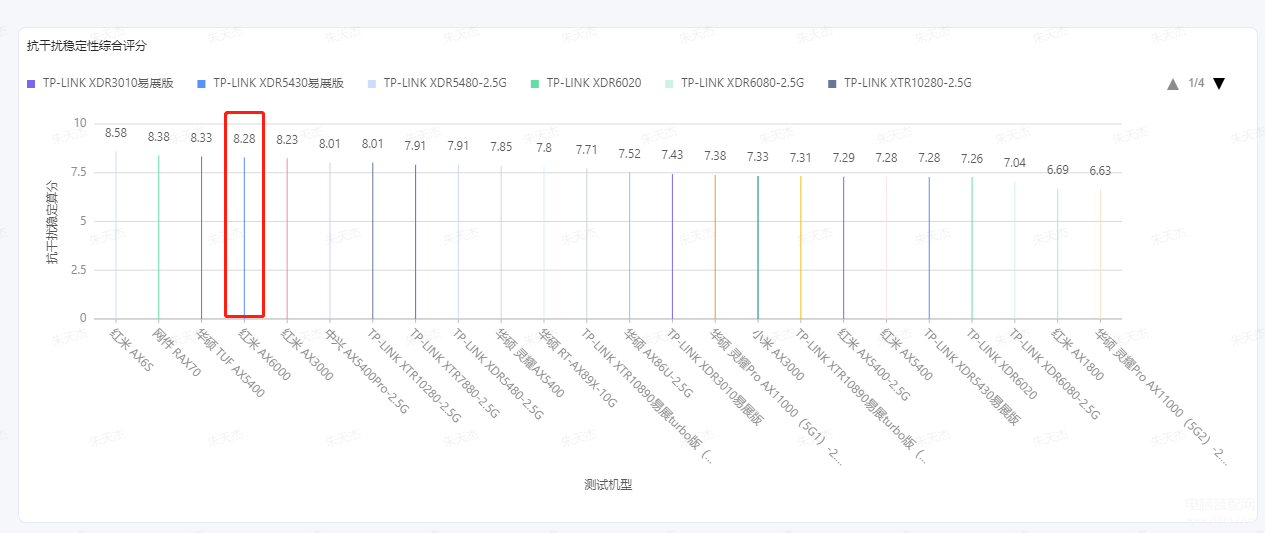Show the next legend page with down arrow
Viewport: 1265px width, 533px height.
[x=1219, y=83]
